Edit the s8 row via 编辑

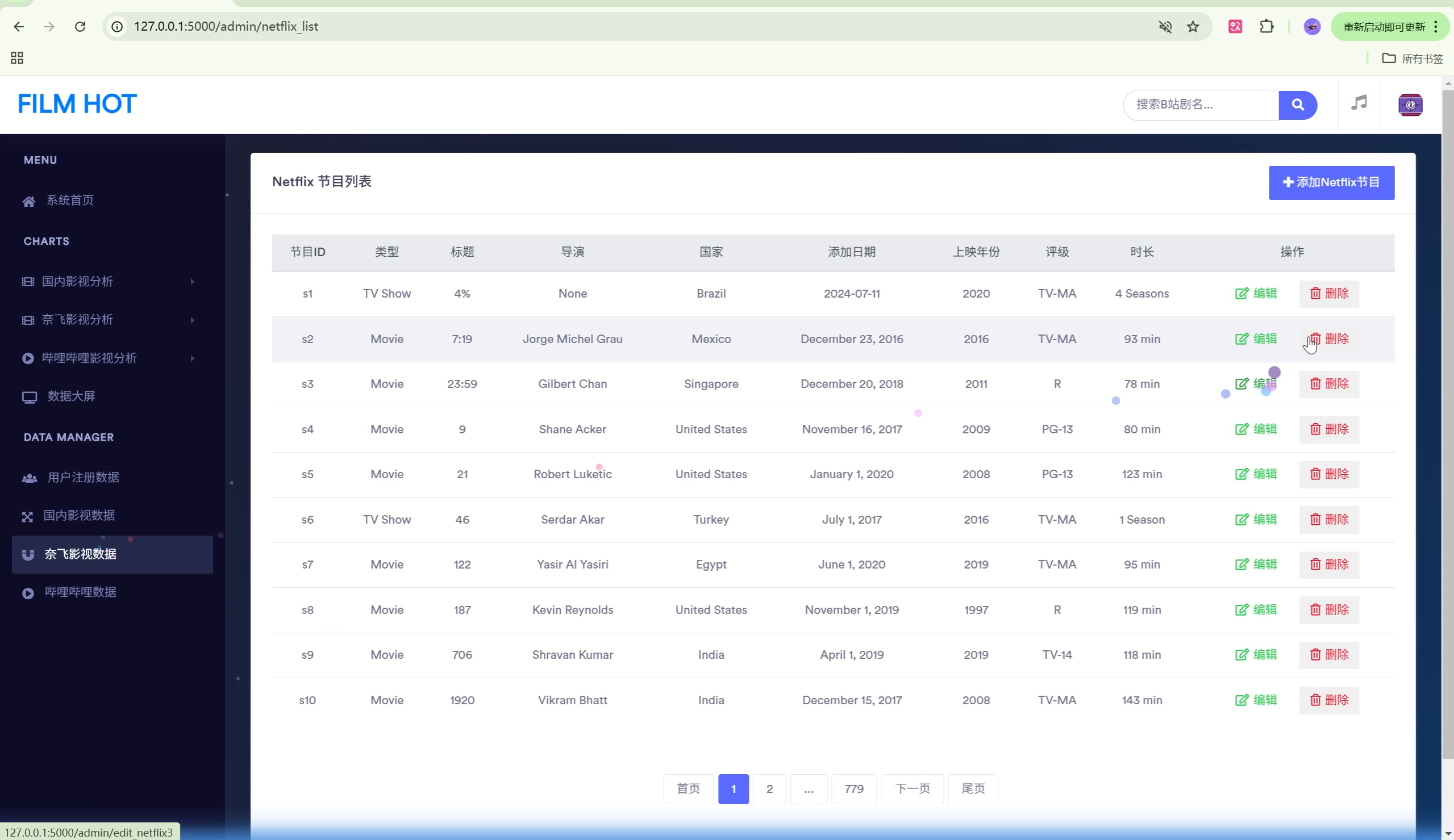click(x=1256, y=610)
